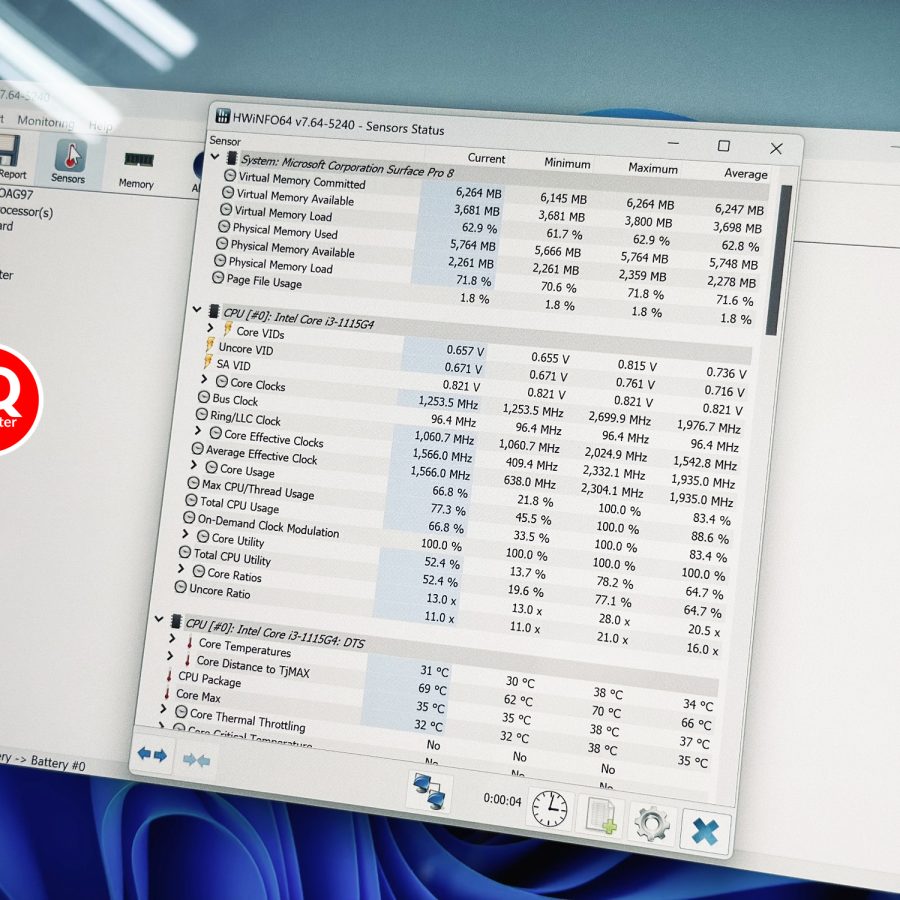This screenshot has width=900, height=900.
Task: Collapse the CPU [#0] DTS sensor group
Action: (159, 619)
